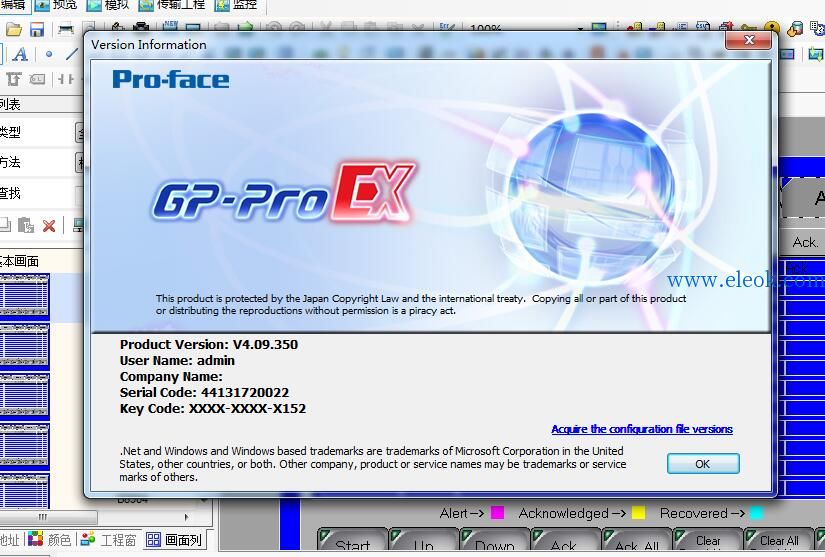Click the CSV export toolbar icon
This screenshot has width=825, height=557.
tap(703, 26)
